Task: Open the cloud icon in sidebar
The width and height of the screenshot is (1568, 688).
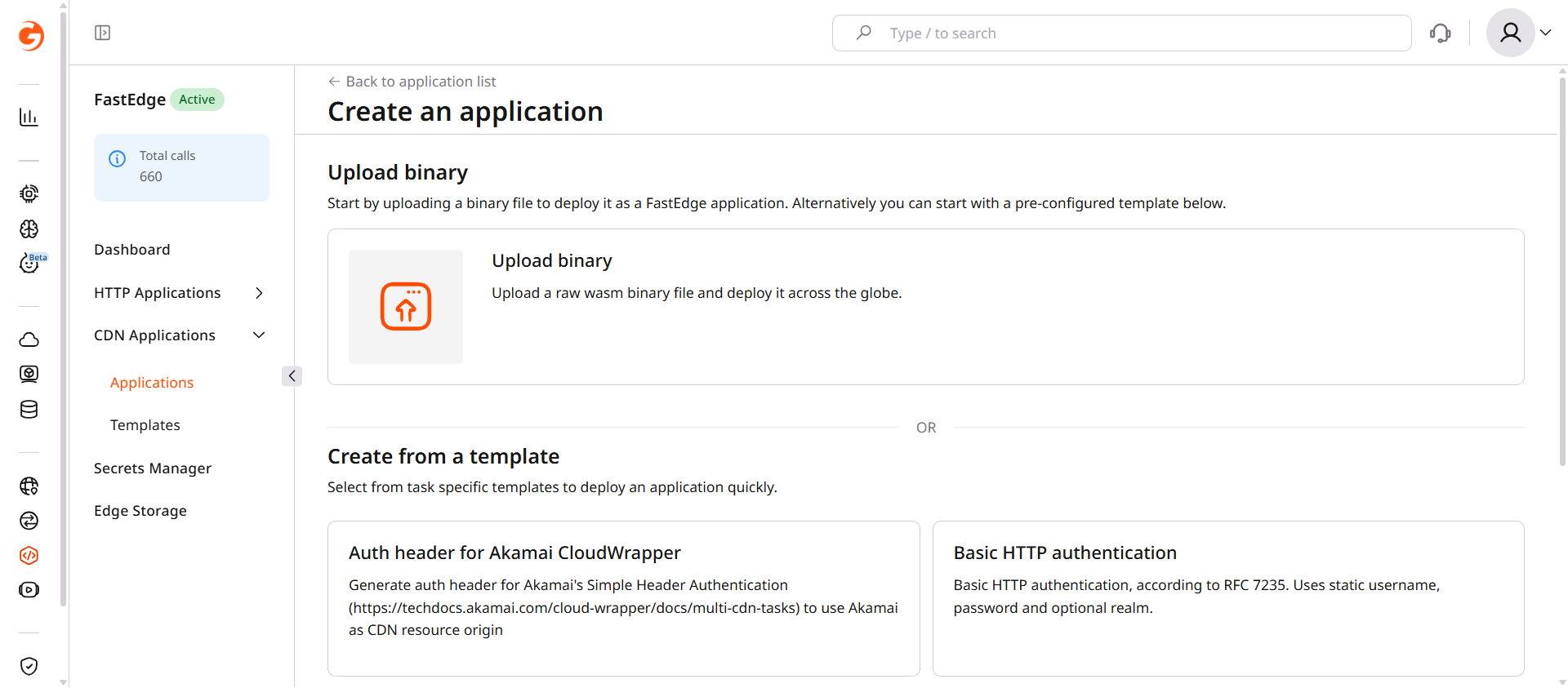Action: (x=29, y=340)
